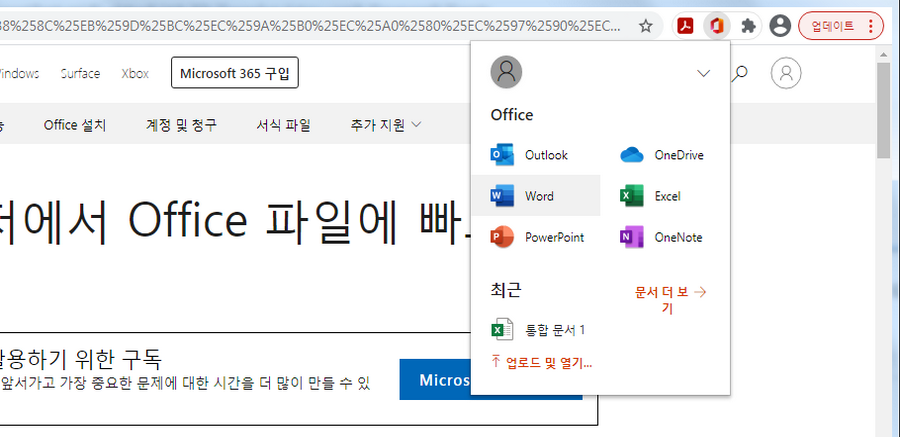
Task: Open PowerPoint from the Office popup
Action: (536, 237)
